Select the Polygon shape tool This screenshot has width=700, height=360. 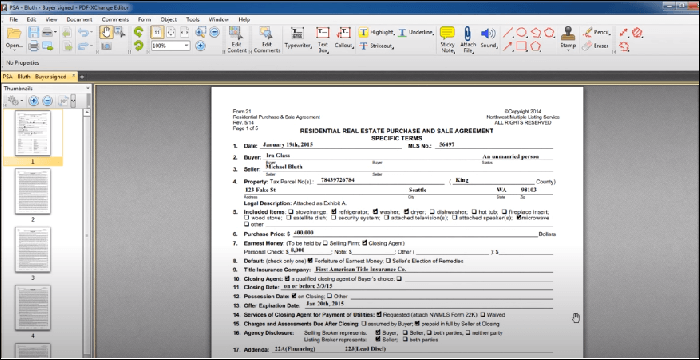tap(536, 46)
